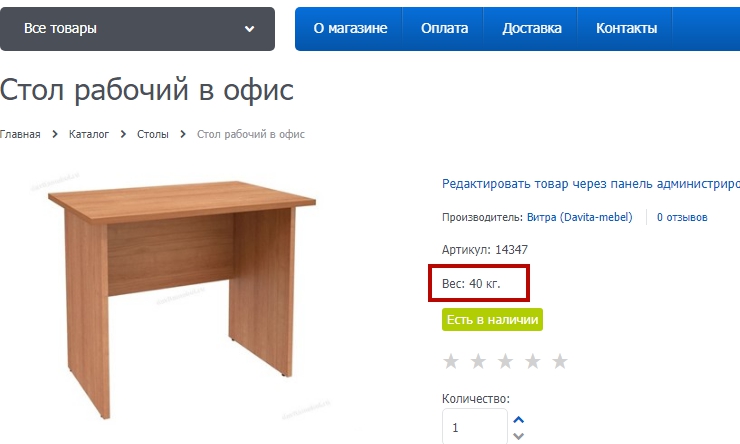The image size is (740, 444).
Task: Decrease quantity with the down arrow
Action: (x=519, y=436)
